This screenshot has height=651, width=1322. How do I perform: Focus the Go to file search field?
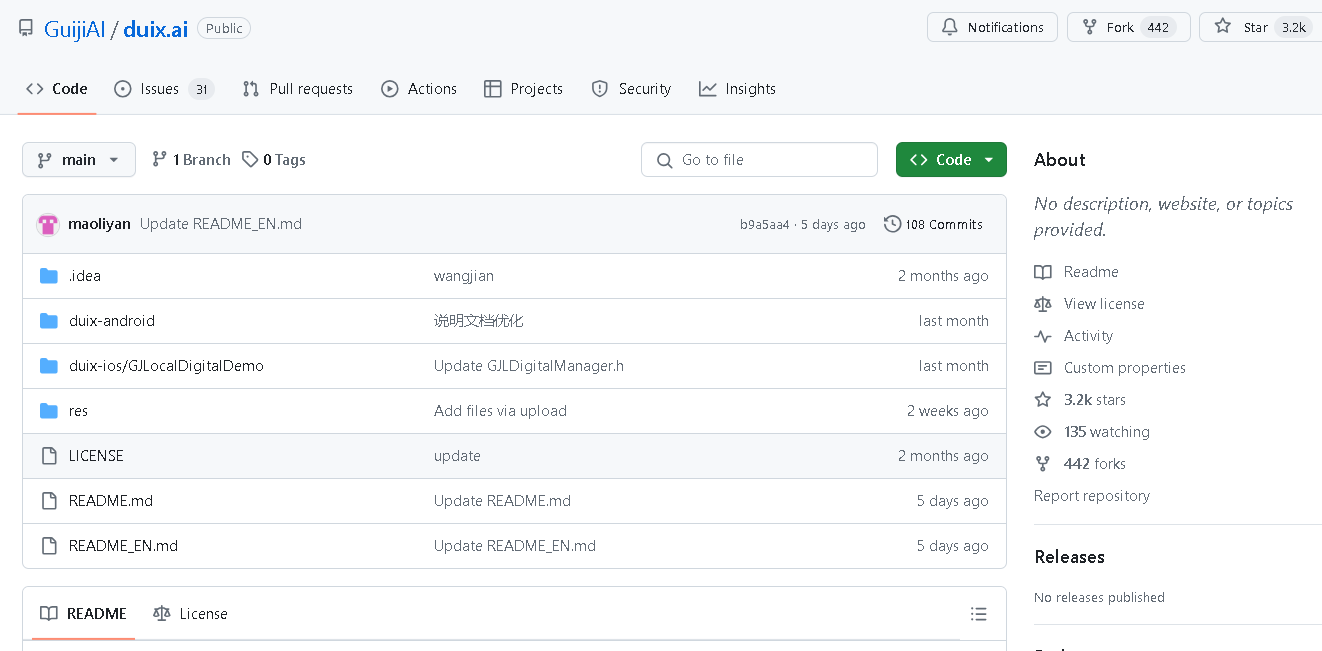759,160
